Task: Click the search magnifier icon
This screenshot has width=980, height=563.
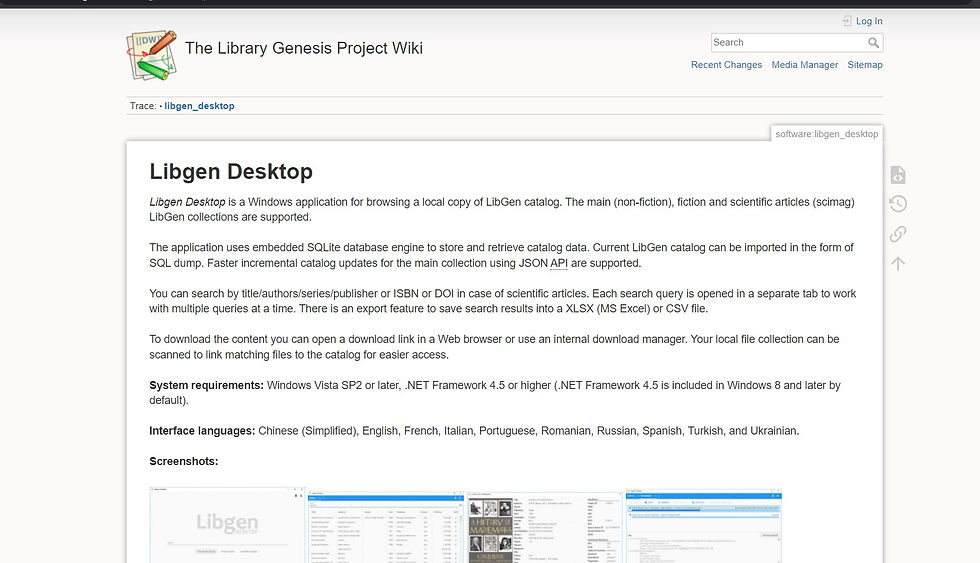Action: pyautogui.click(x=873, y=42)
